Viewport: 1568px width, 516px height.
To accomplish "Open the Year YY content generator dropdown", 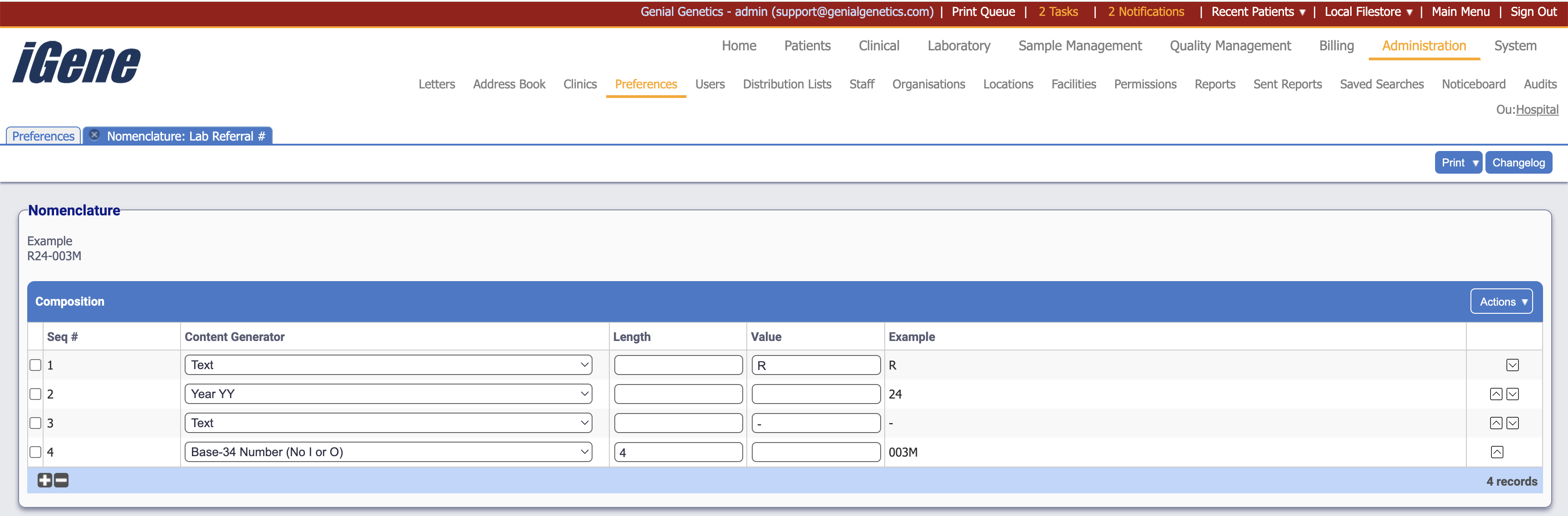I will 388,394.
